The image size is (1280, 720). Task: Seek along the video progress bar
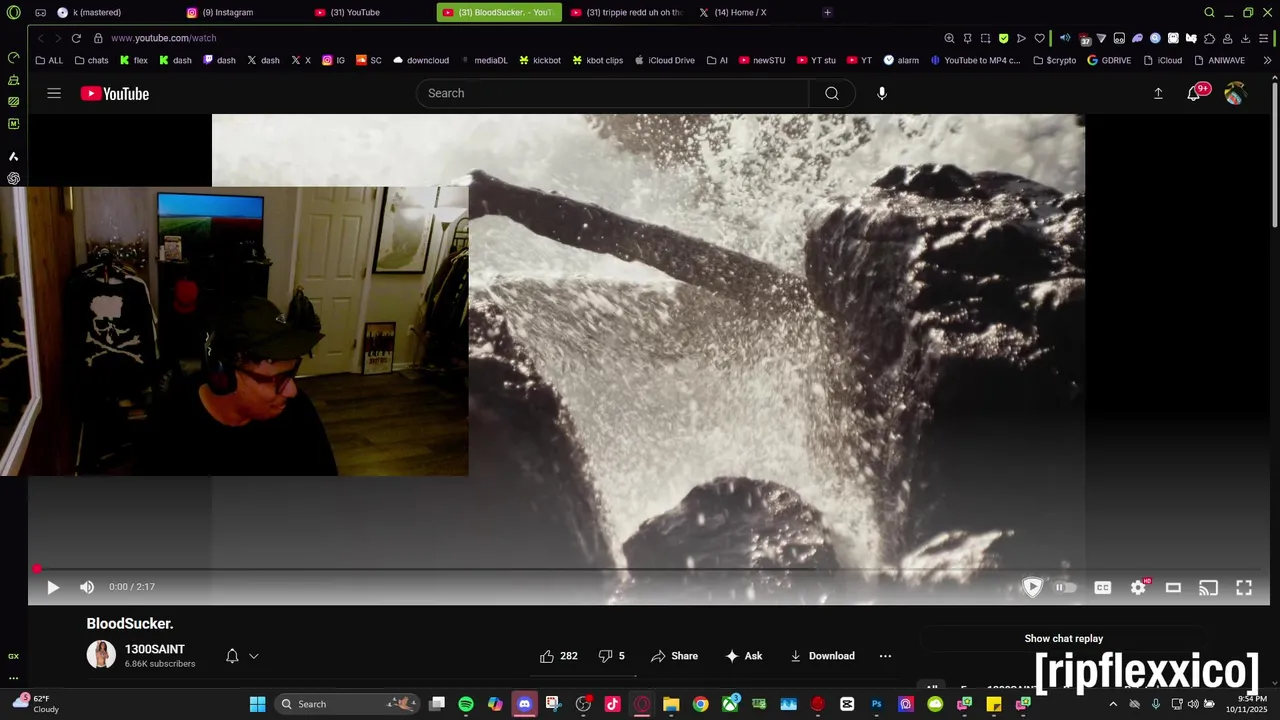649,569
